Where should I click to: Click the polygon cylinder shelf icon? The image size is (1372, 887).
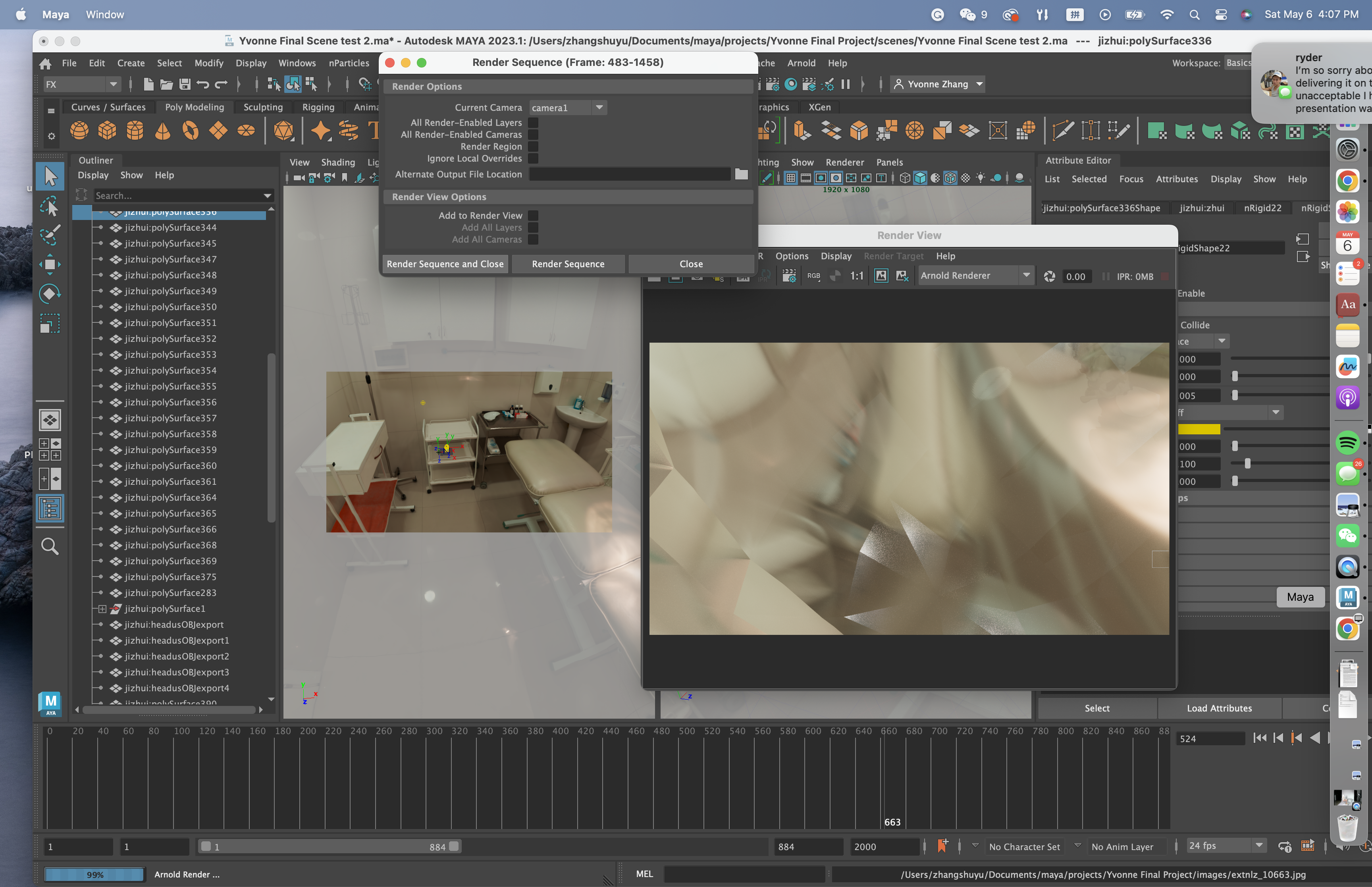135,130
